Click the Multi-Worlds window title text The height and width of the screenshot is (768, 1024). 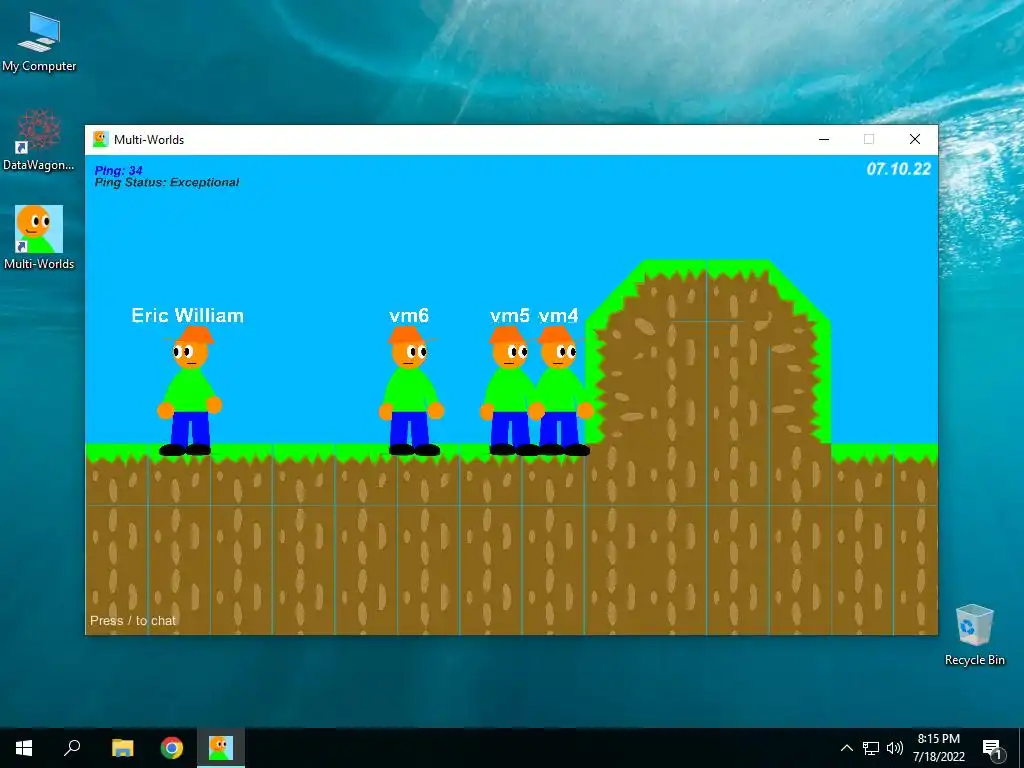149,140
